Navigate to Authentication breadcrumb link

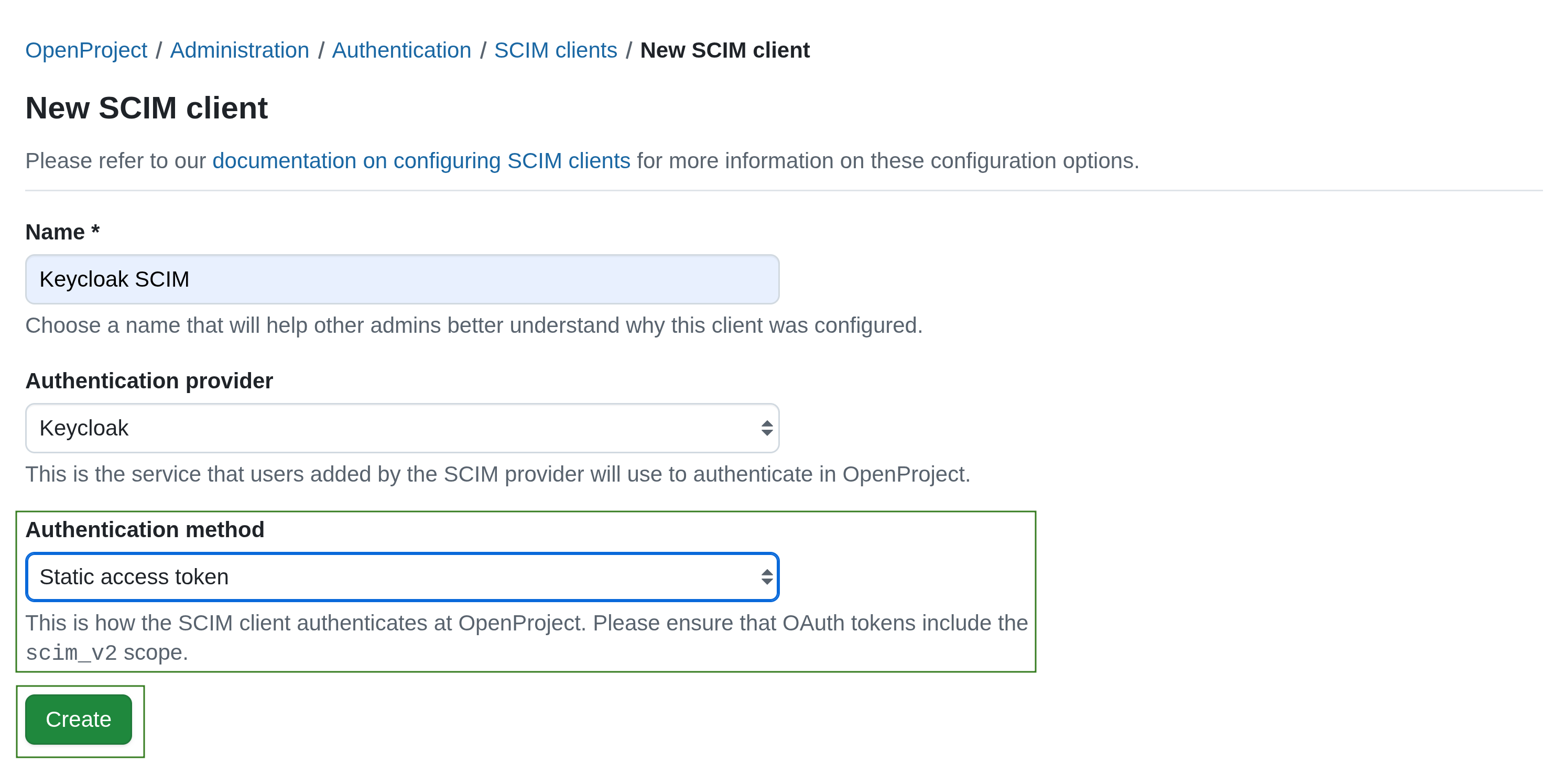coord(401,50)
